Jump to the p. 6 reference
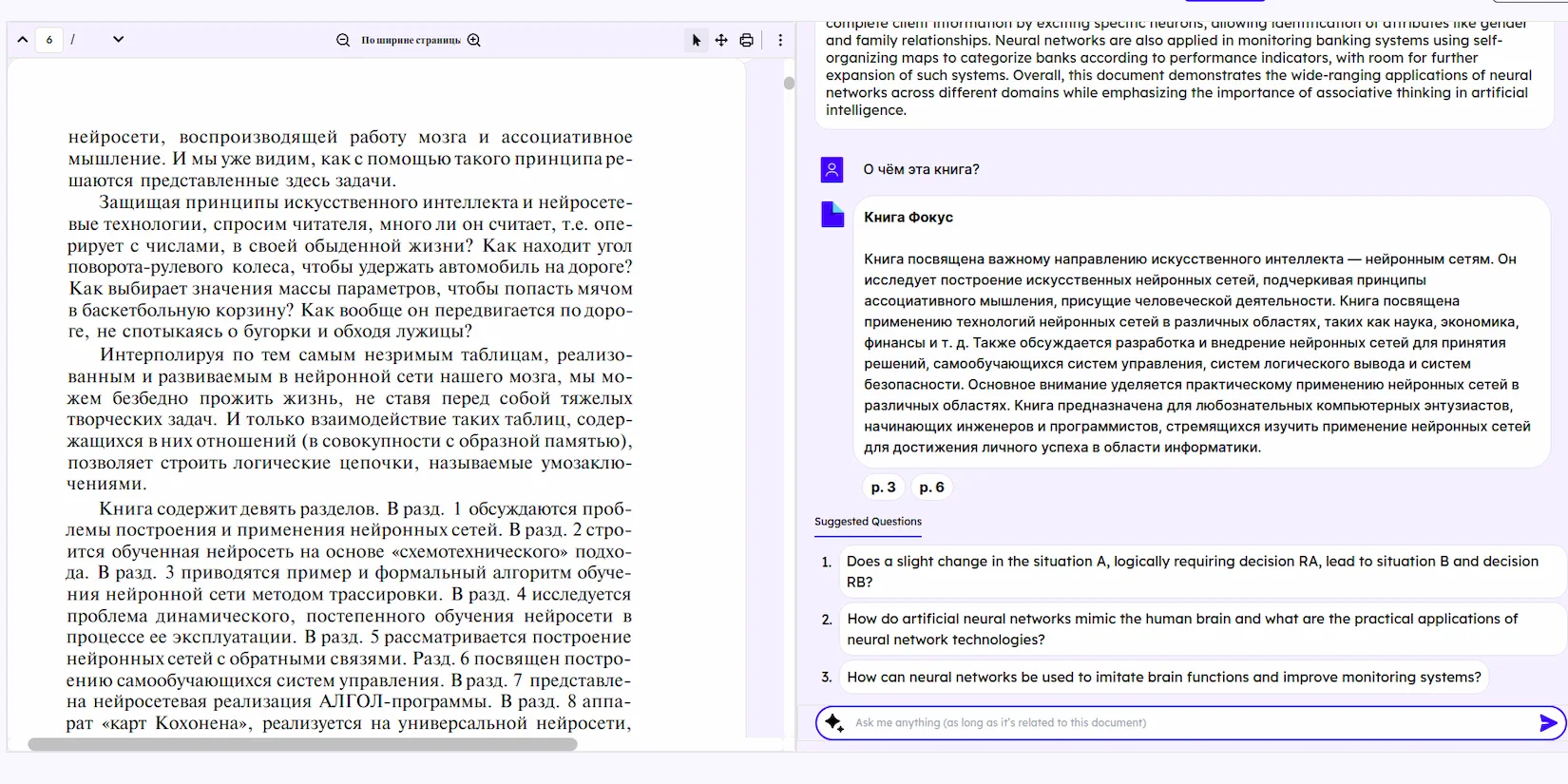Viewport: 1568px width, 784px height. [931, 488]
